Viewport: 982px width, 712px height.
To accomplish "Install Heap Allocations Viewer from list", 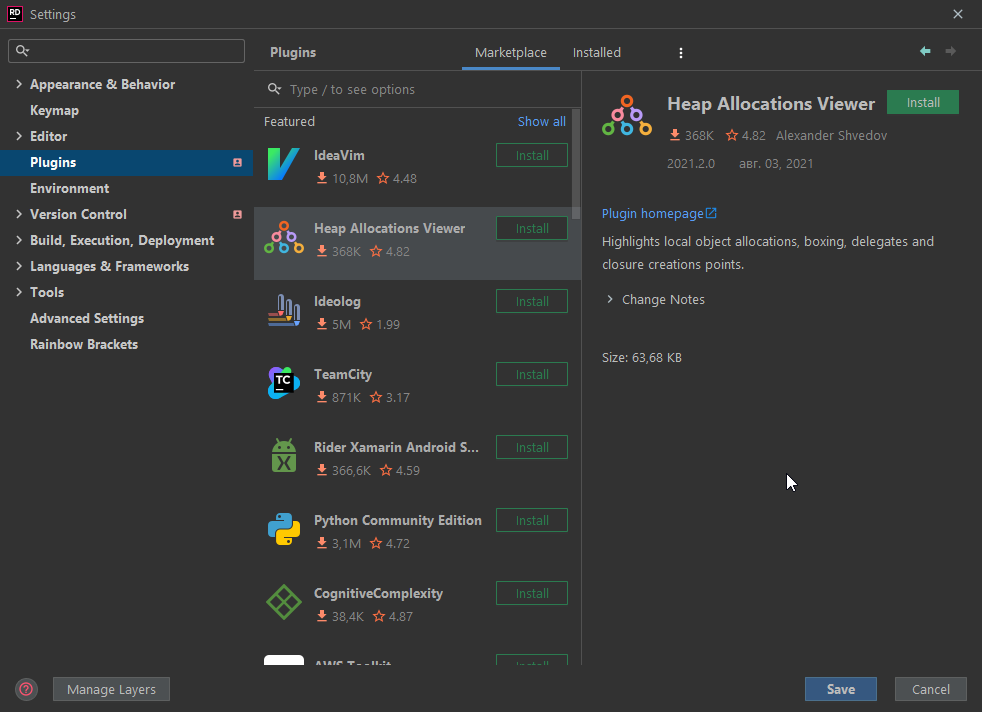I will 532,229.
